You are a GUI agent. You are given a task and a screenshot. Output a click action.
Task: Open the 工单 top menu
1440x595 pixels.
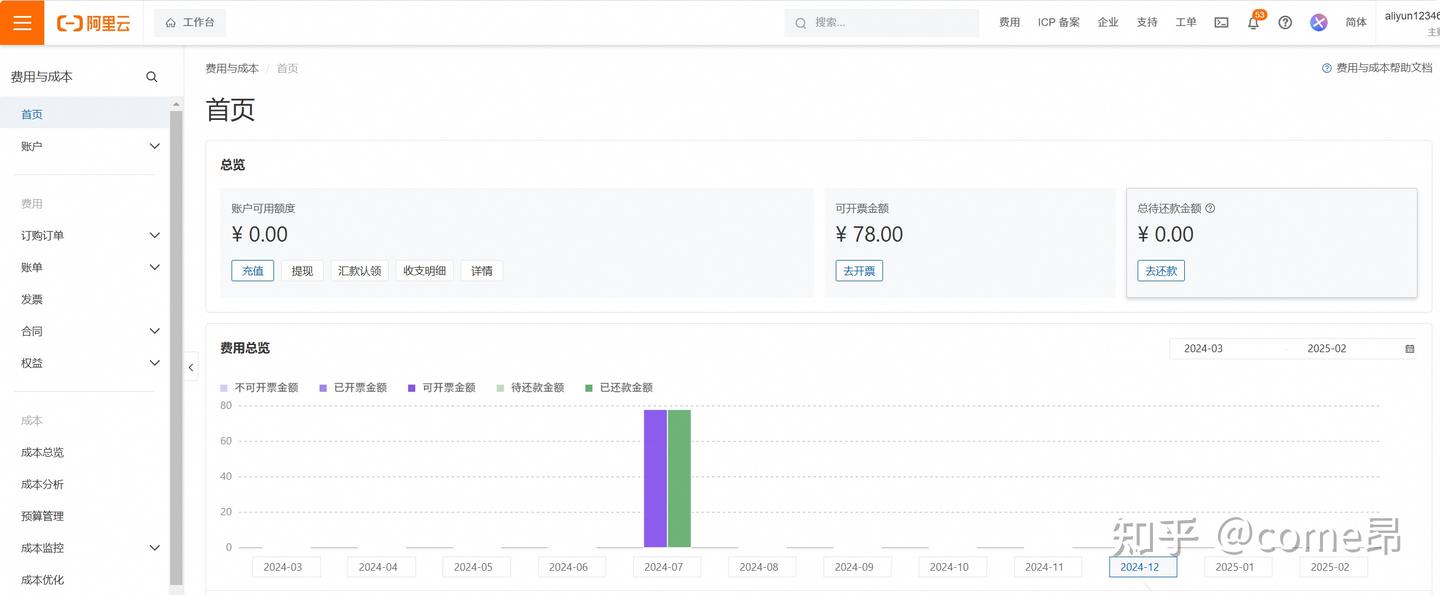1186,23
